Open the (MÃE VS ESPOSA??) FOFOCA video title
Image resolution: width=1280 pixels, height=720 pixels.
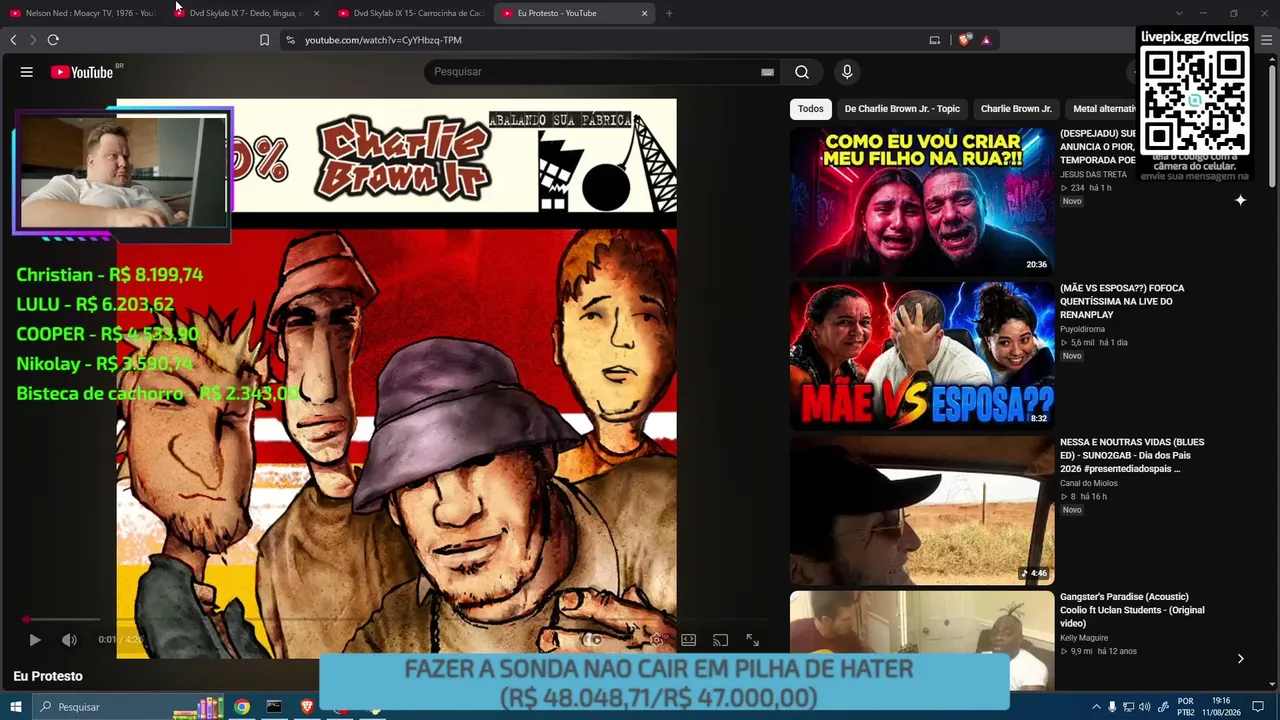[x=1122, y=301]
